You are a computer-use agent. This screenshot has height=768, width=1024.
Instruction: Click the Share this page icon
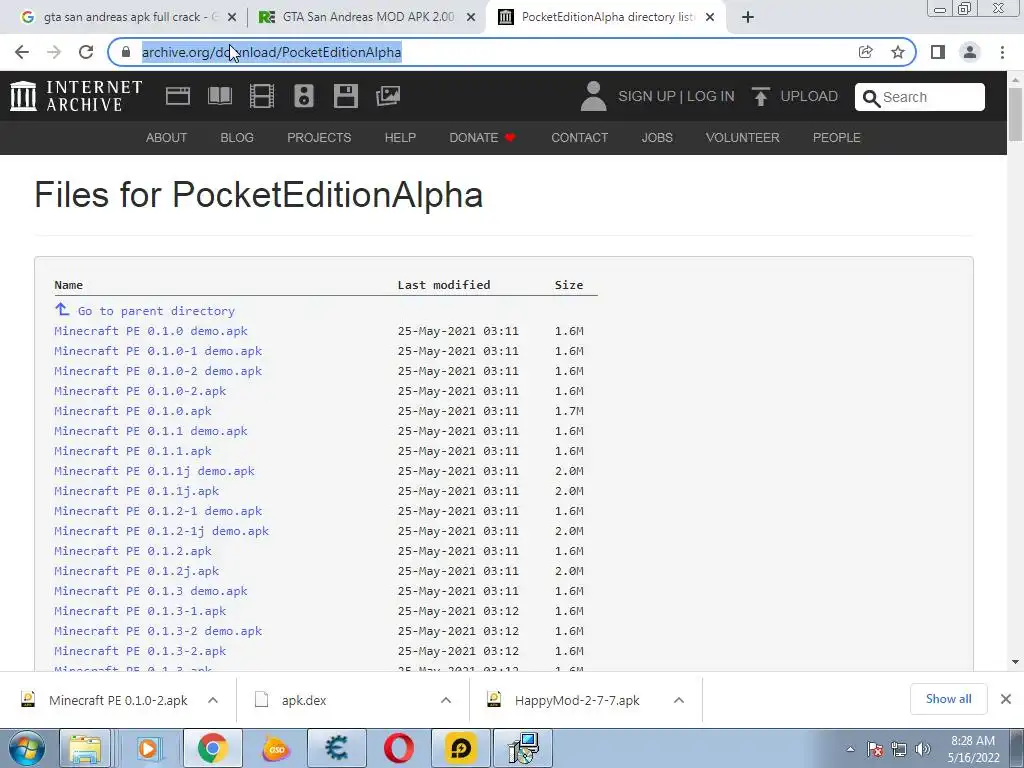(865, 52)
